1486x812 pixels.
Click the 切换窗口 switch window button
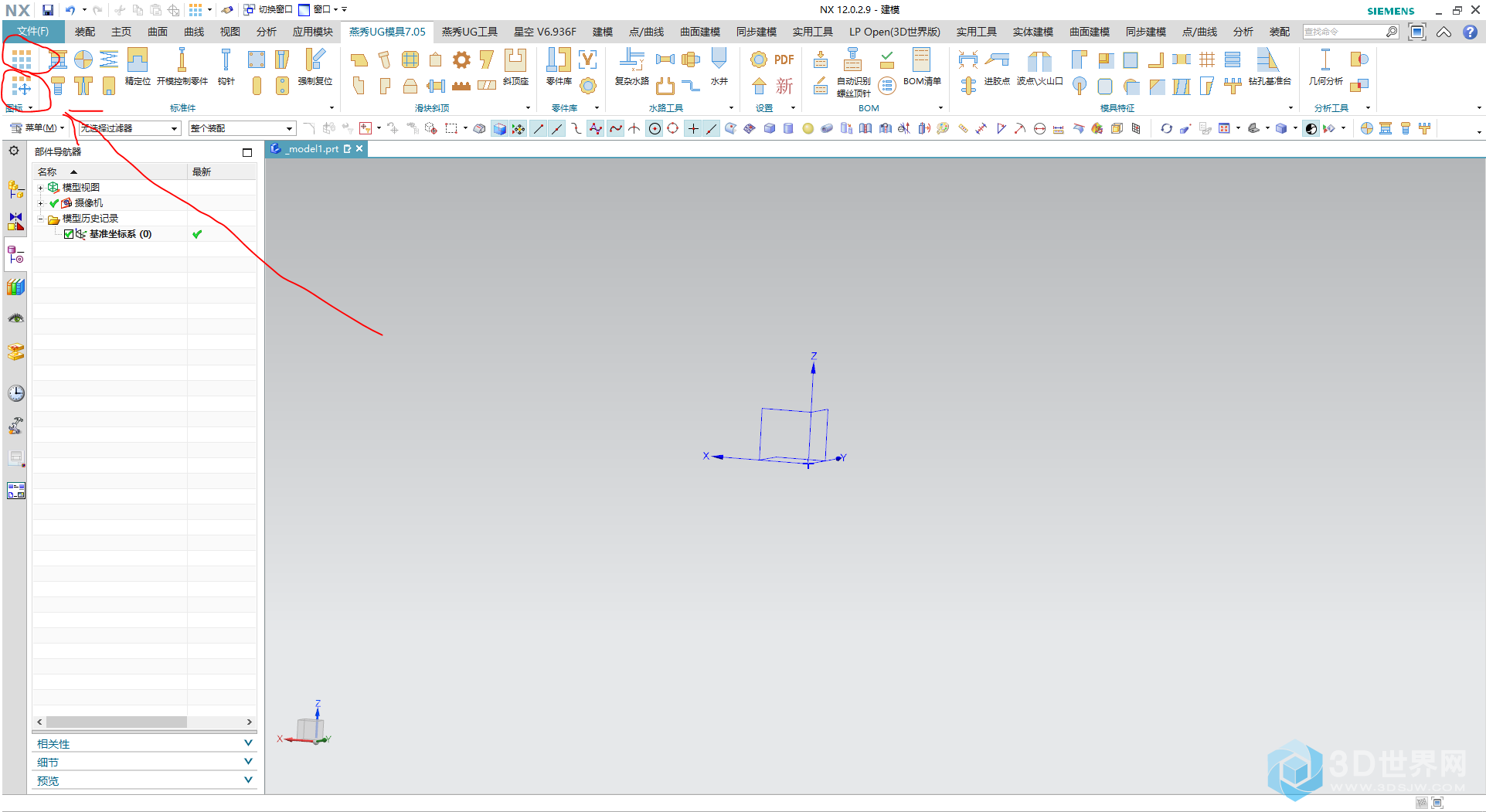(268, 10)
